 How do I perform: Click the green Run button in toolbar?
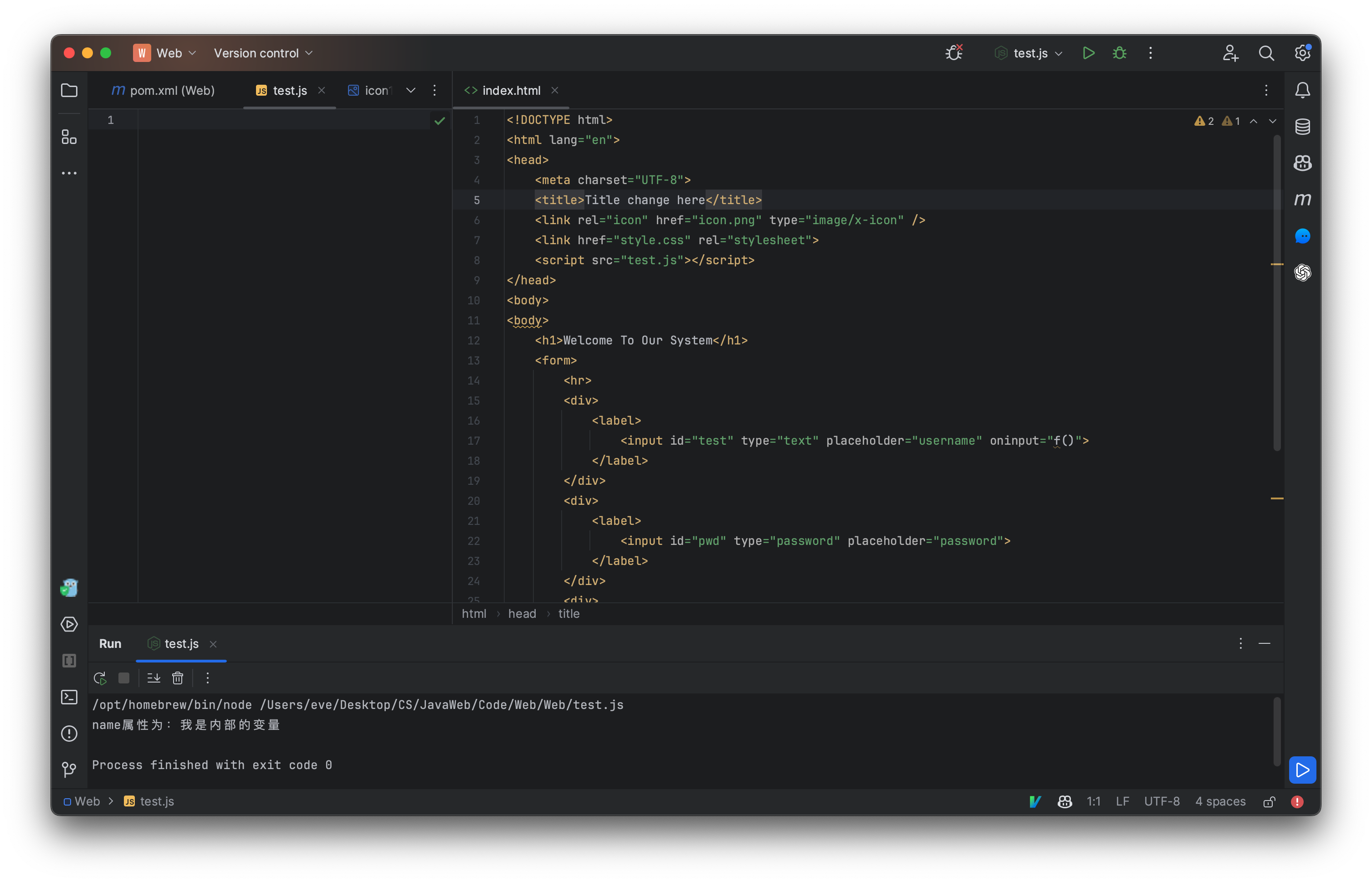(1088, 53)
